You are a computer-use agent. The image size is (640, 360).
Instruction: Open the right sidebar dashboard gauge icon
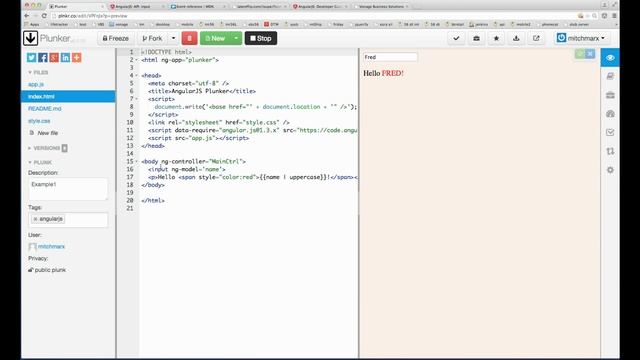tap(610, 114)
